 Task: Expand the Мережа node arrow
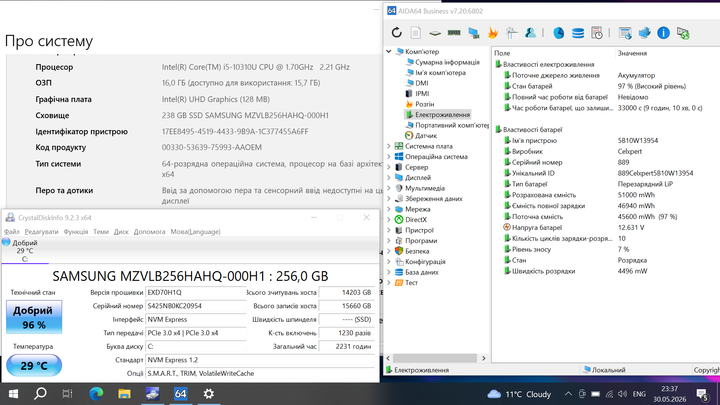(x=389, y=209)
